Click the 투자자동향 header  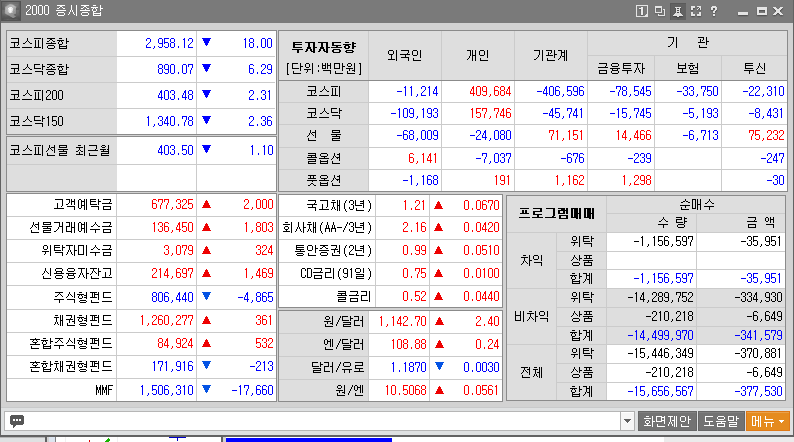tap(324, 48)
